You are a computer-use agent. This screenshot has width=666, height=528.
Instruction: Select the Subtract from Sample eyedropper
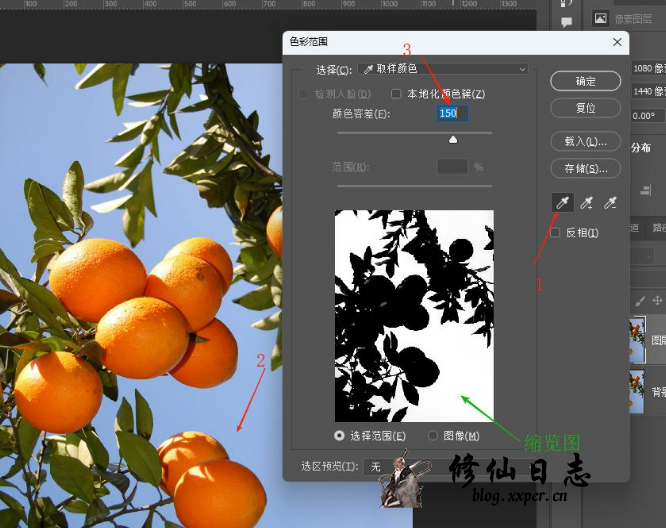(x=609, y=203)
